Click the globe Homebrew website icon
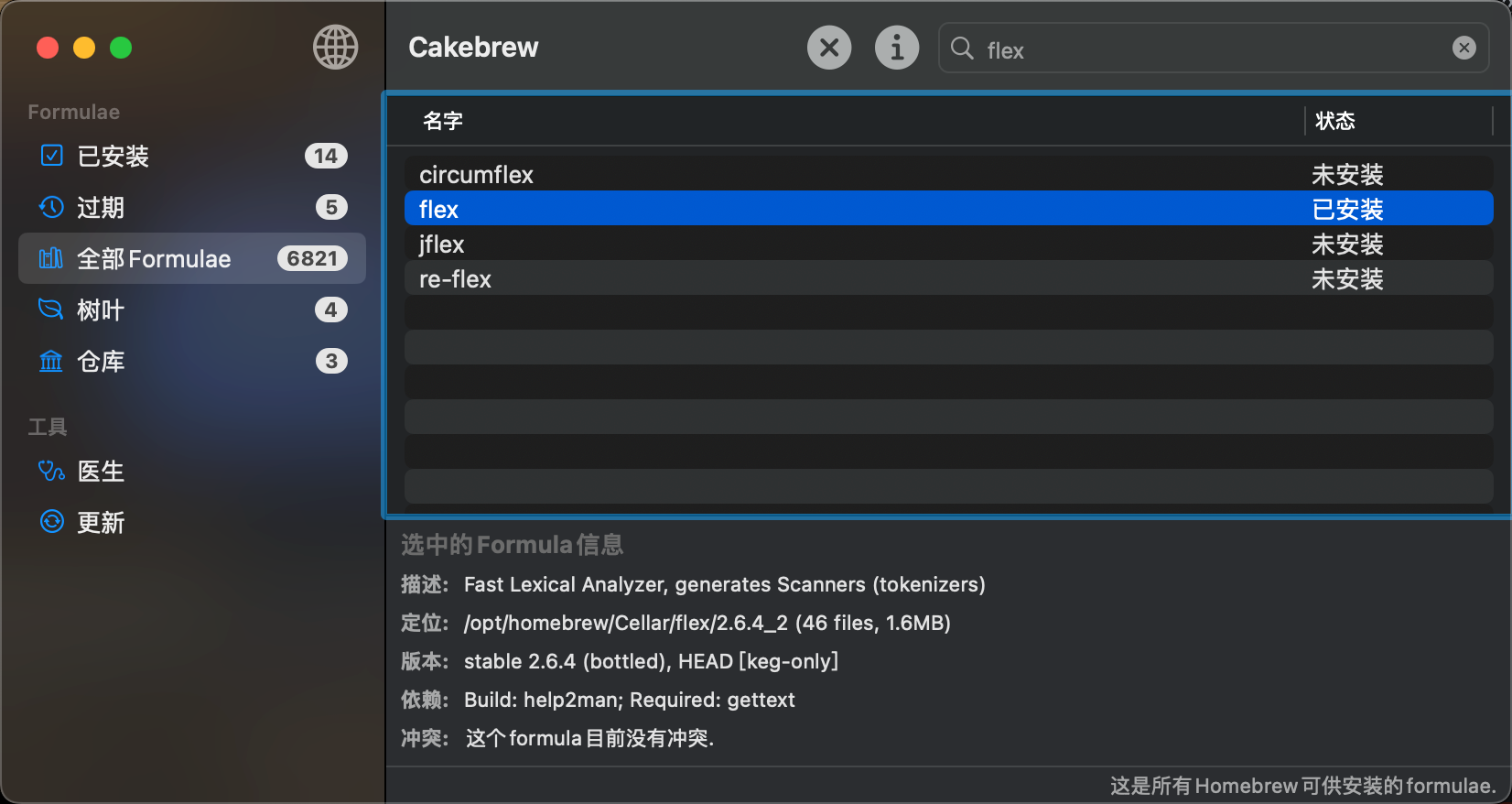This screenshot has height=804, width=1512. (x=336, y=47)
